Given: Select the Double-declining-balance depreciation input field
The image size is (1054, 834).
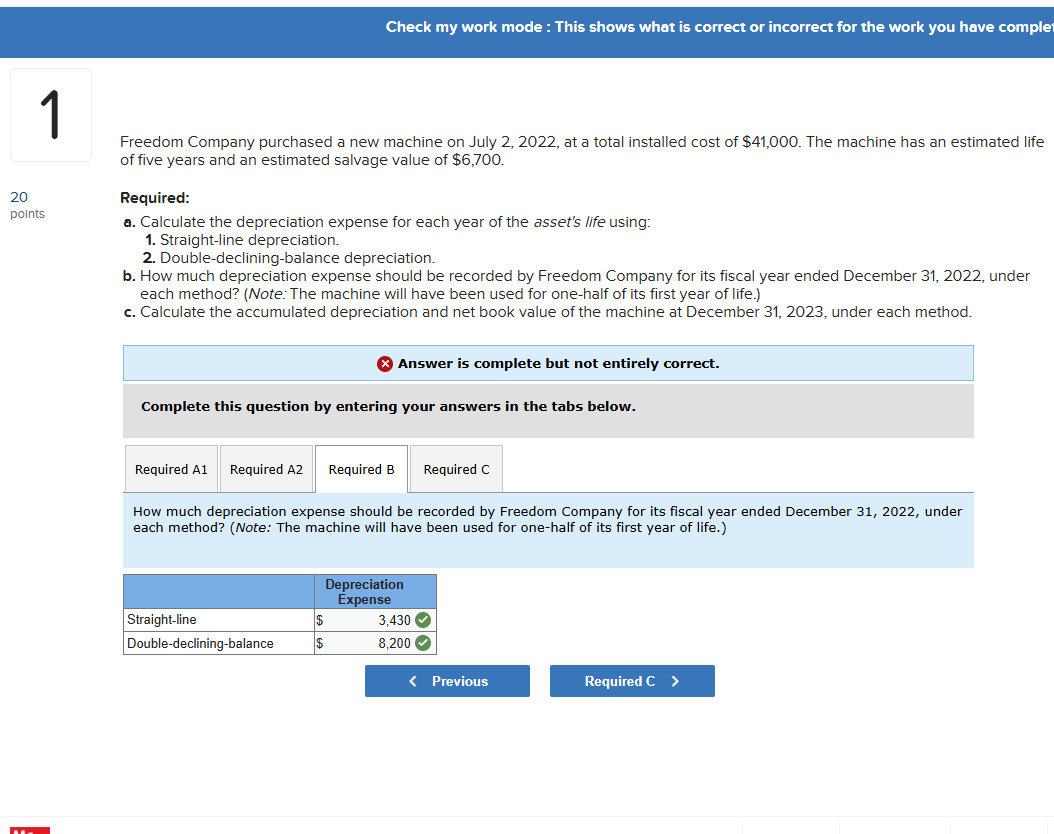Looking at the screenshot, I should click(370, 643).
